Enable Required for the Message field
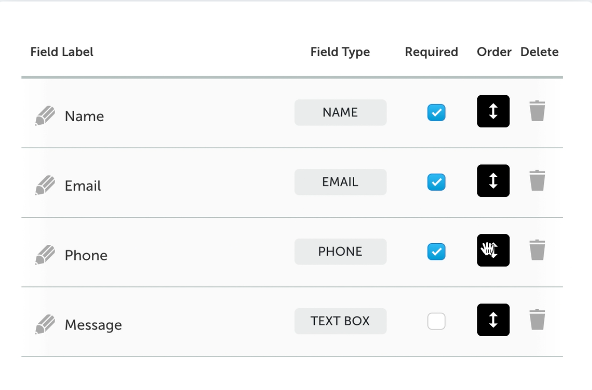This screenshot has height=390, width=592. pyautogui.click(x=436, y=321)
